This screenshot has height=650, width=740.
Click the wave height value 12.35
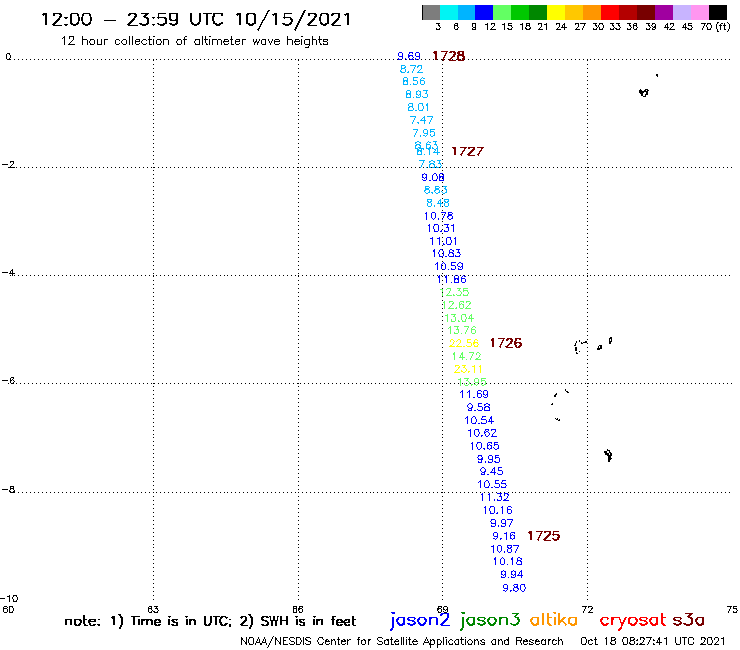pyautogui.click(x=454, y=292)
